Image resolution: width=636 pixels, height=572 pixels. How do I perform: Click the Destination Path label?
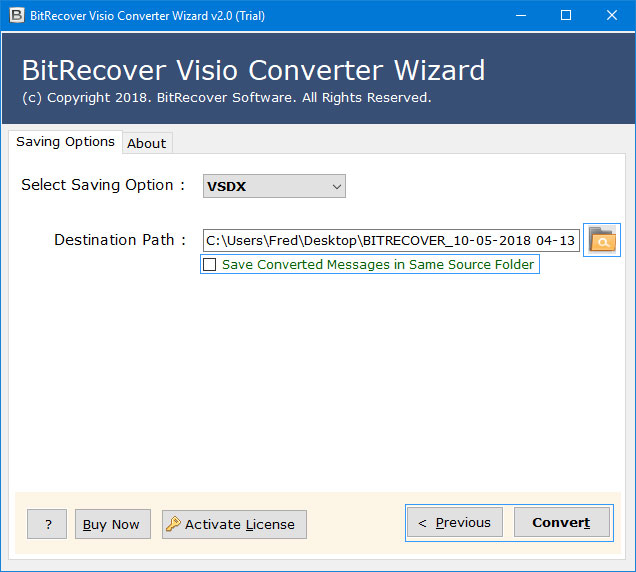pyautogui.click(x=120, y=240)
